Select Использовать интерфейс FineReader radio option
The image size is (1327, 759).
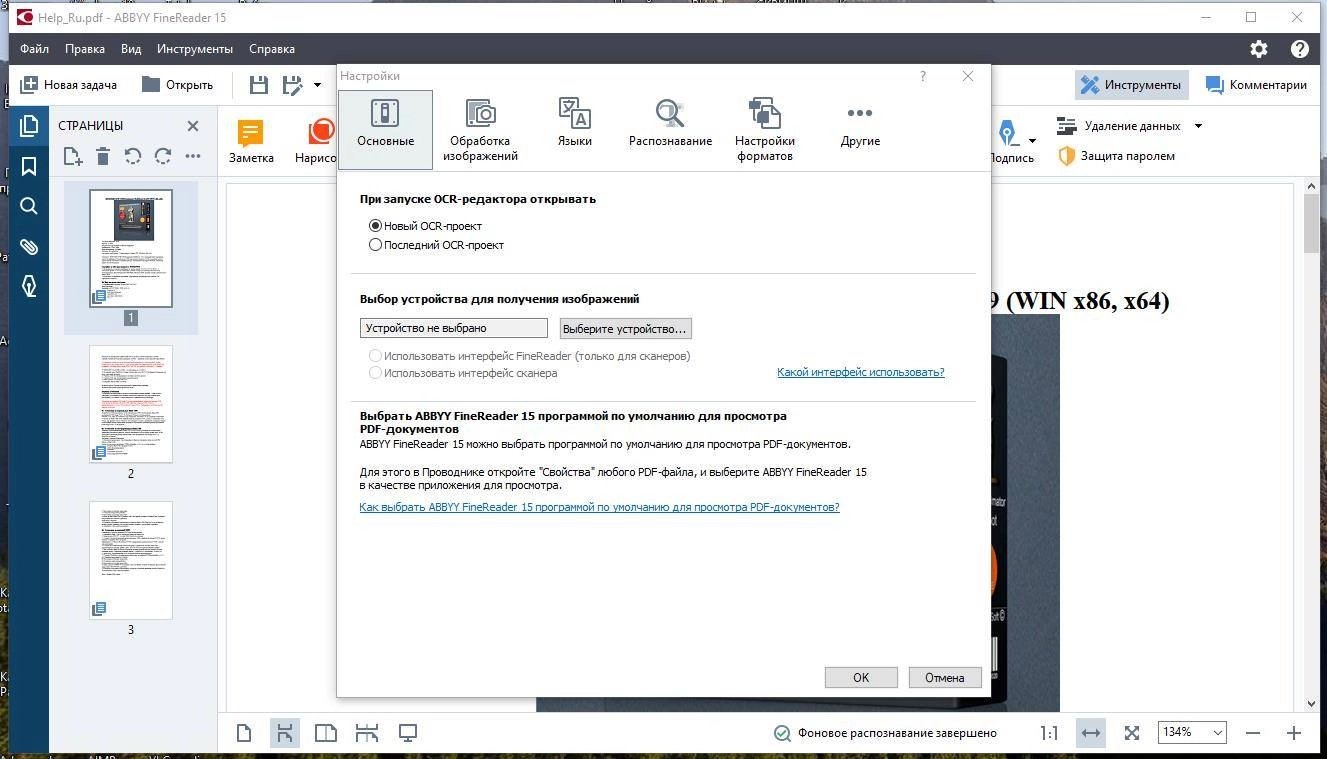(530, 356)
